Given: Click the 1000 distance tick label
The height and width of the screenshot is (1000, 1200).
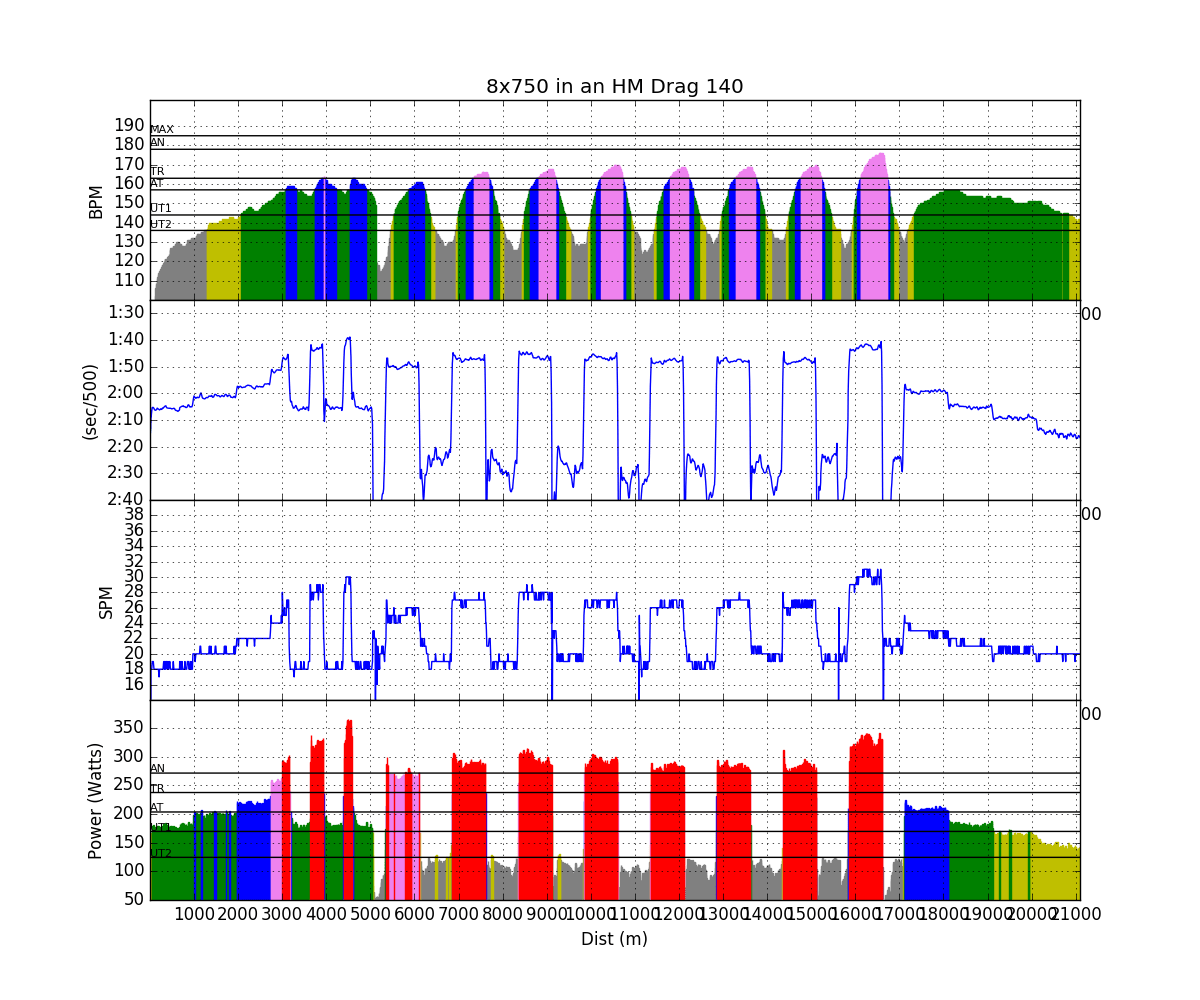Looking at the screenshot, I should (x=194, y=914).
